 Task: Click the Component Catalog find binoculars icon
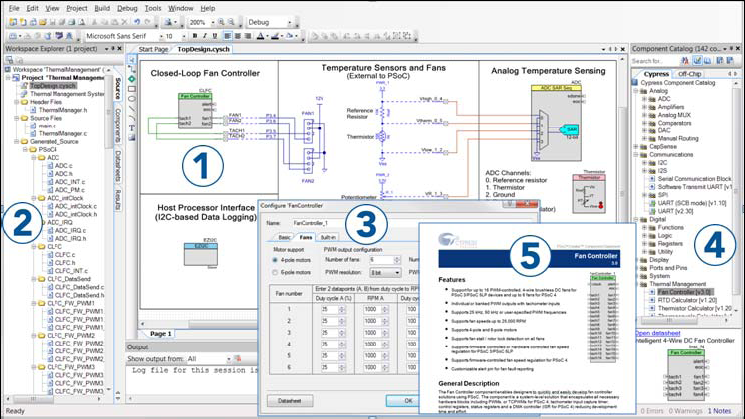click(x=685, y=61)
